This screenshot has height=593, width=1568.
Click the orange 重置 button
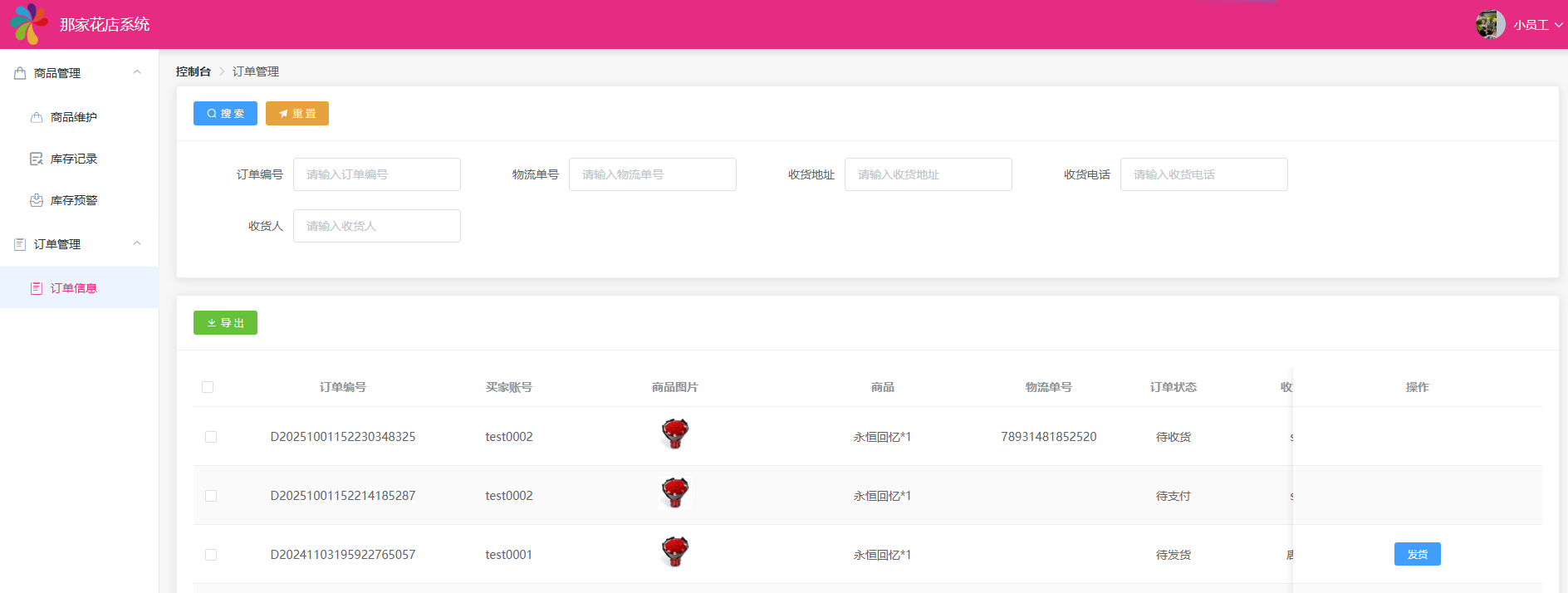tap(297, 113)
